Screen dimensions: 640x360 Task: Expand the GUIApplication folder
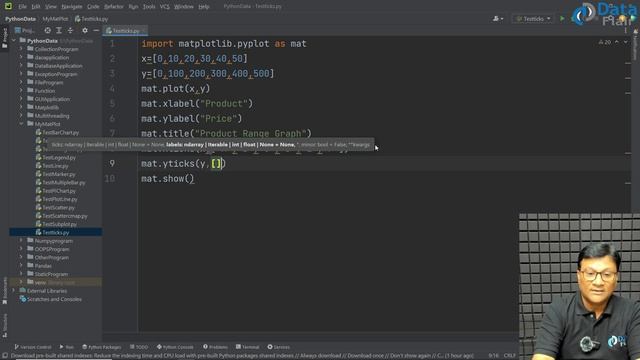pyautogui.click(x=21, y=99)
